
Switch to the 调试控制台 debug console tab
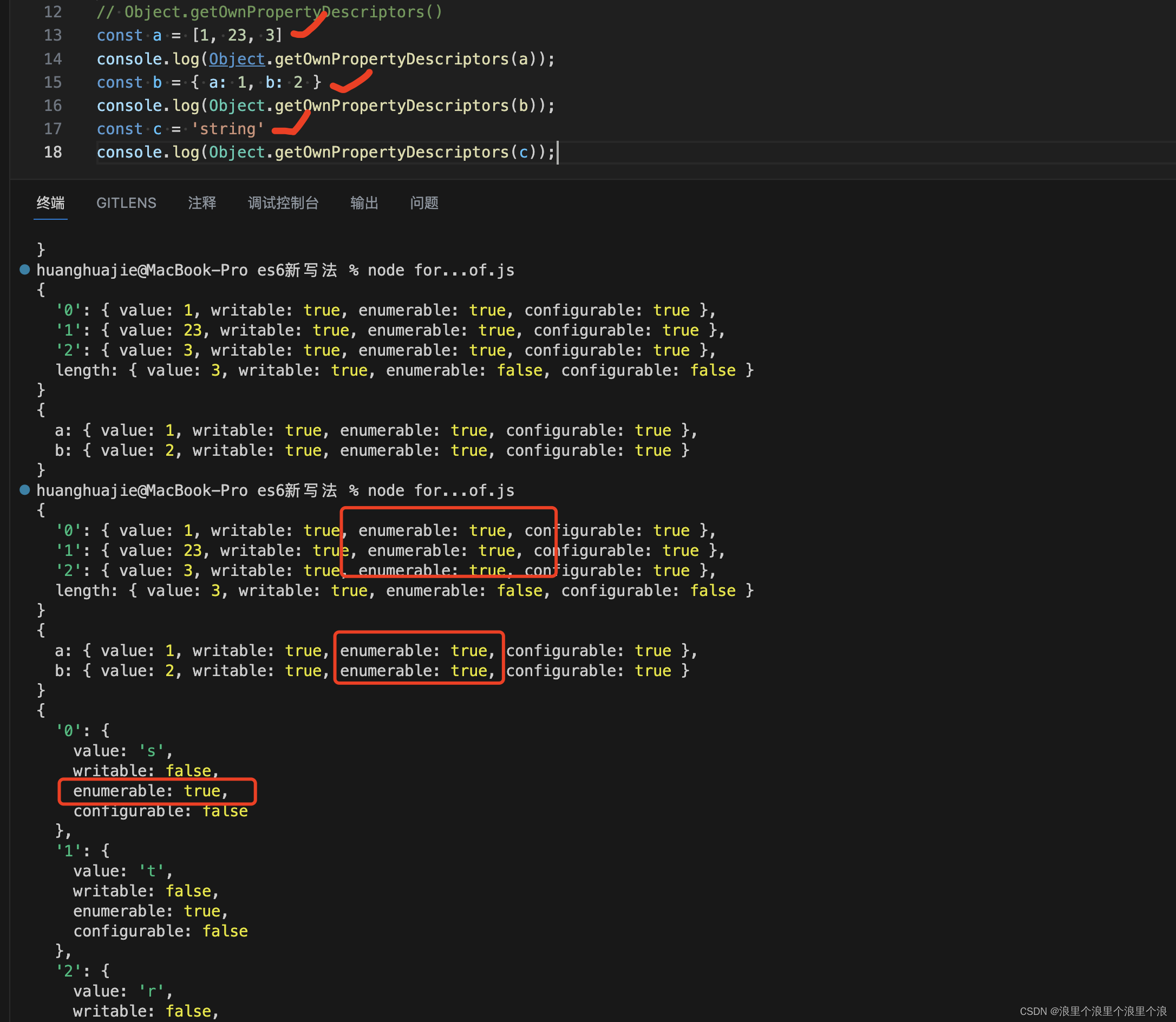(x=283, y=203)
